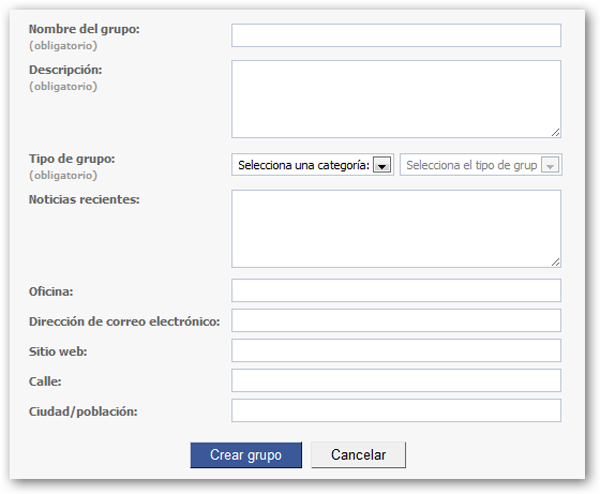This screenshot has height=494, width=600.
Task: Click the Ciudad/población label
Action: pyautogui.click(x=83, y=412)
